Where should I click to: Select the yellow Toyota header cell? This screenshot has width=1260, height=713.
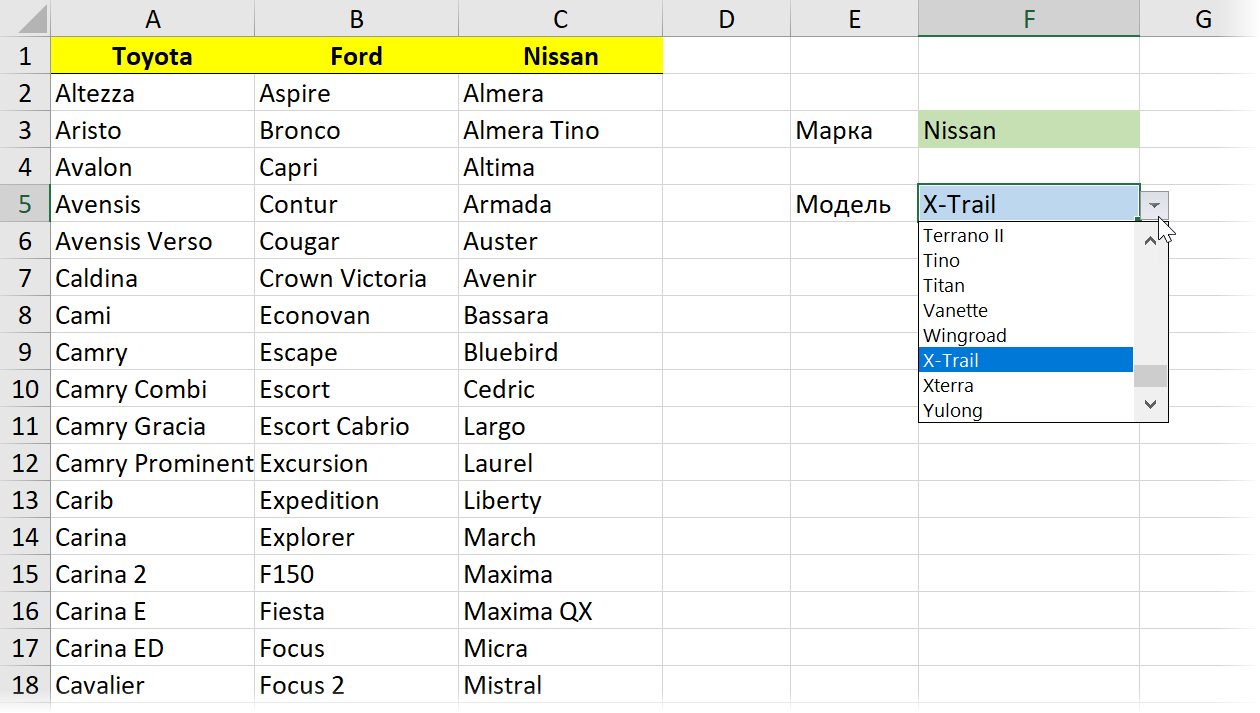coord(152,56)
